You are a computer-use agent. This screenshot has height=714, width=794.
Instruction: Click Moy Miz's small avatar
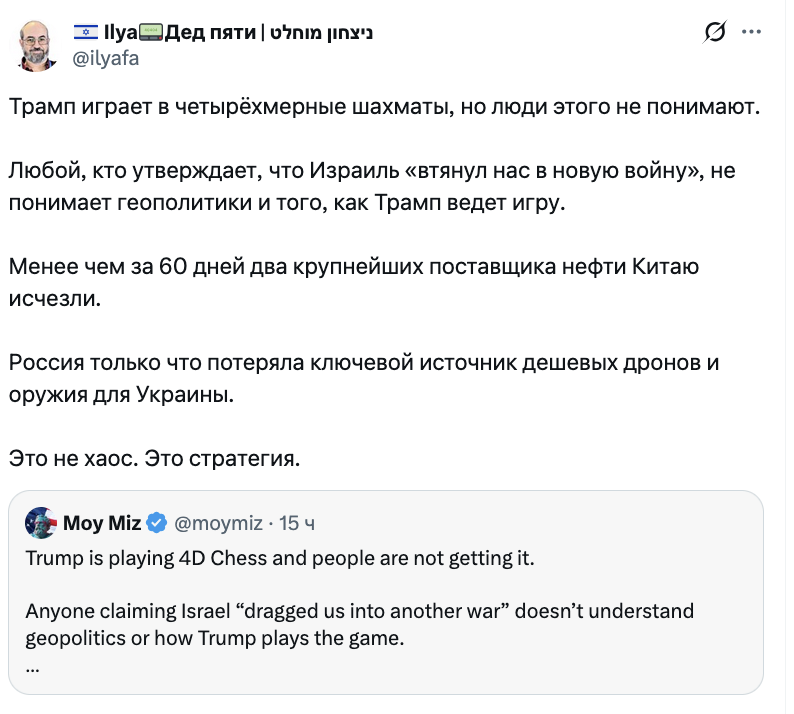click(x=40, y=522)
